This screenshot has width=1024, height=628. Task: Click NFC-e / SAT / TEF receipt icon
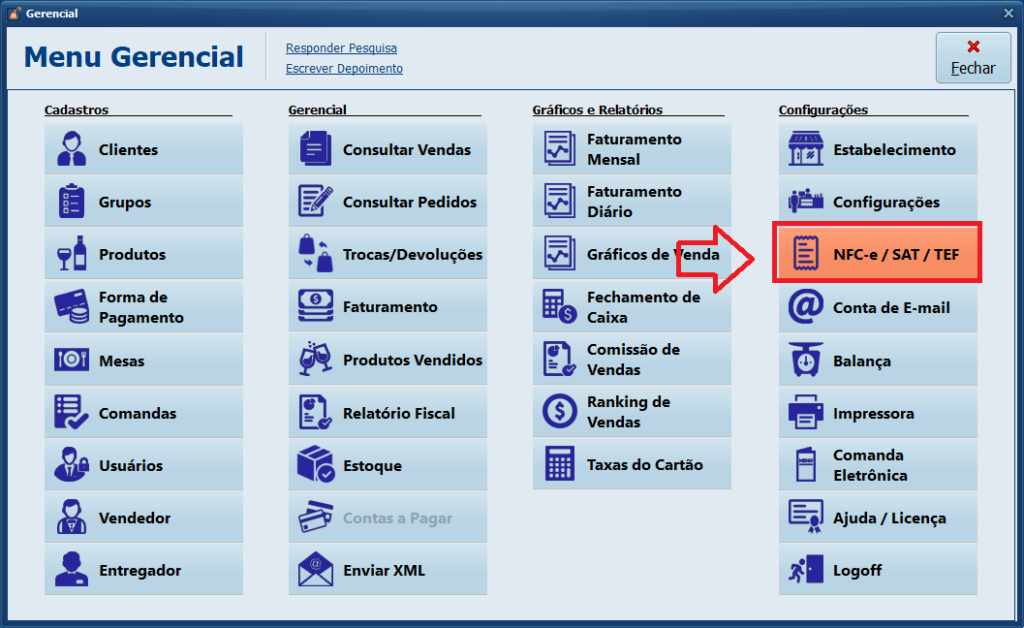tap(805, 253)
